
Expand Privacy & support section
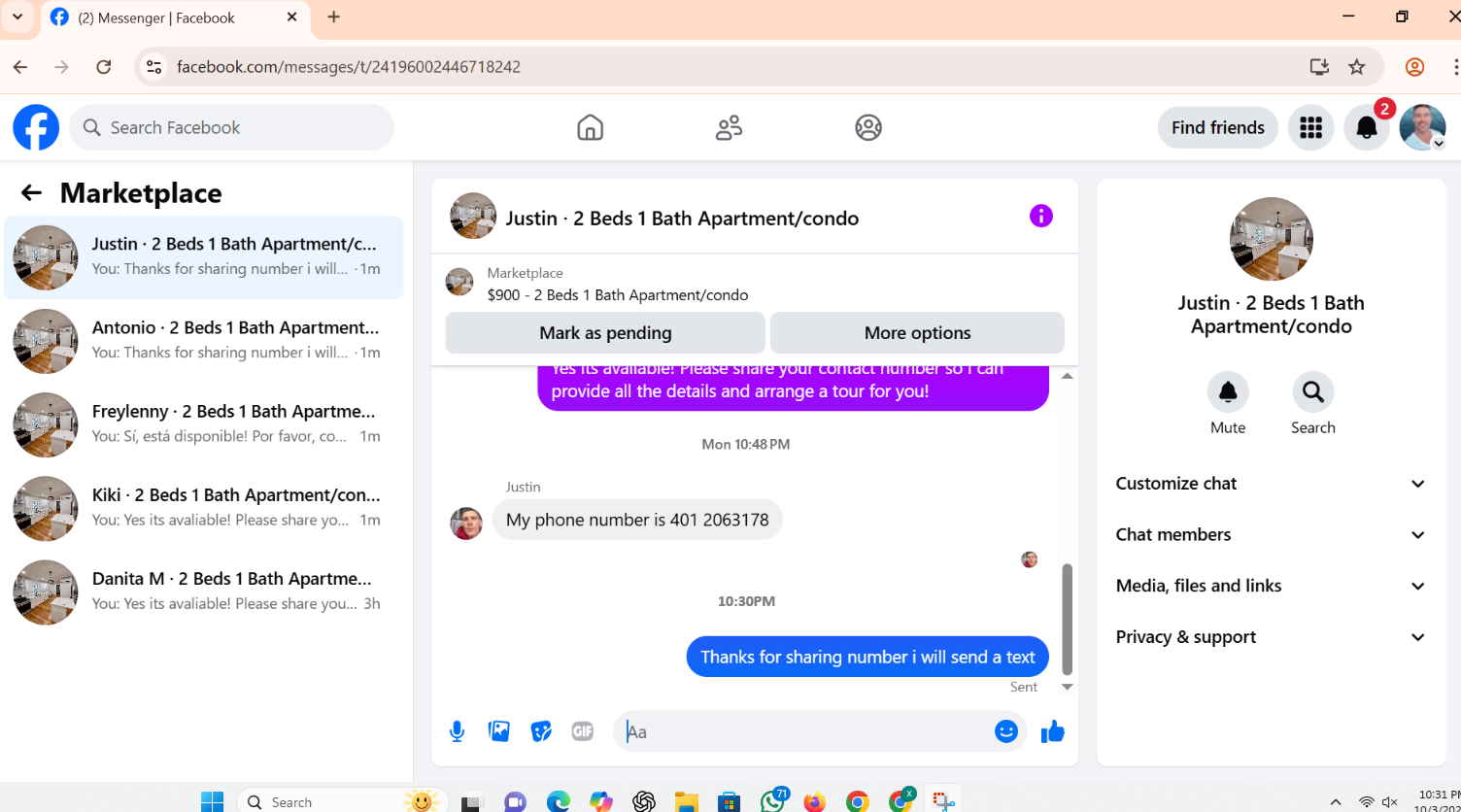[1272, 637]
